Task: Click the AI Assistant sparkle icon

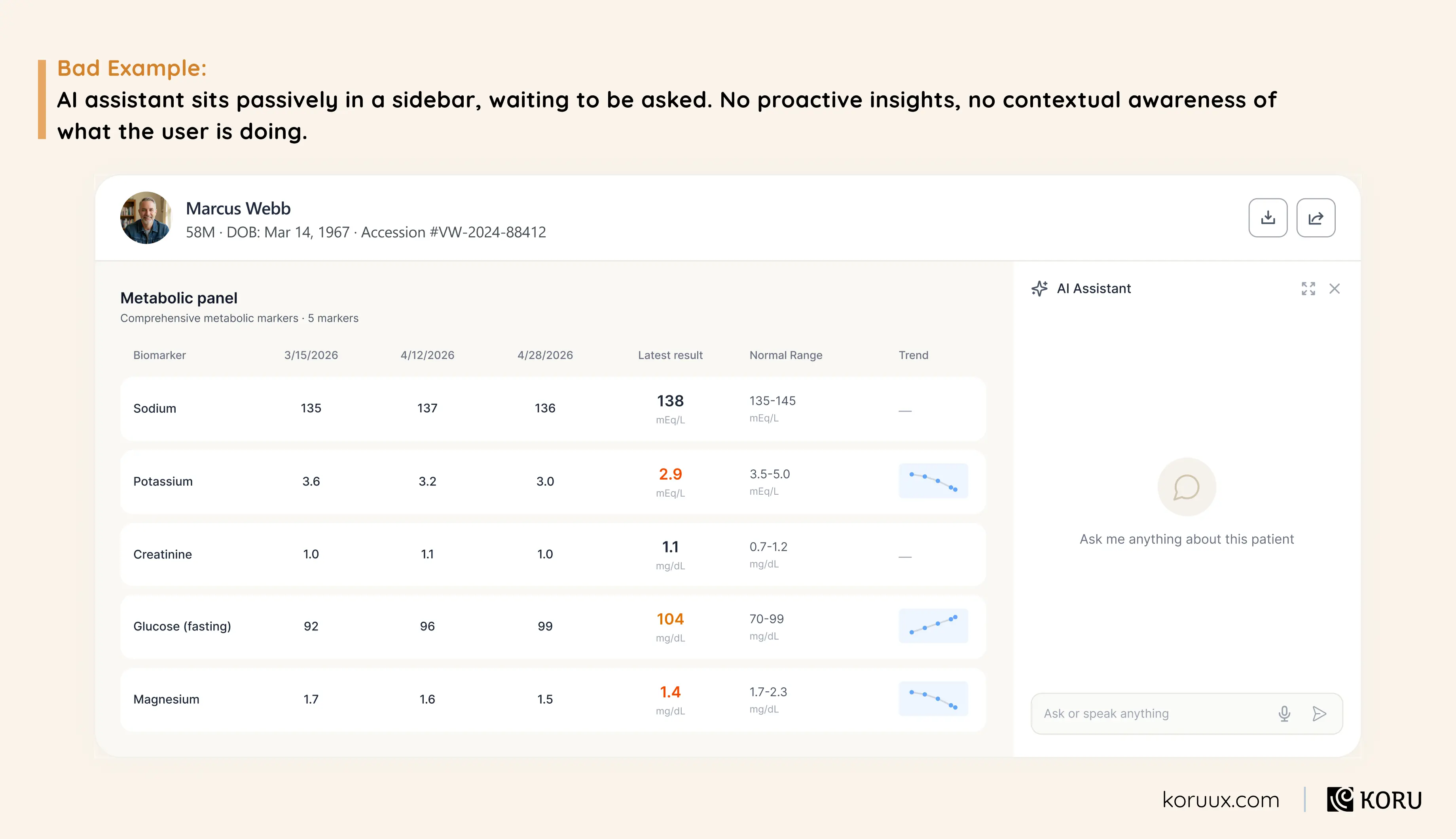Action: (1040, 289)
